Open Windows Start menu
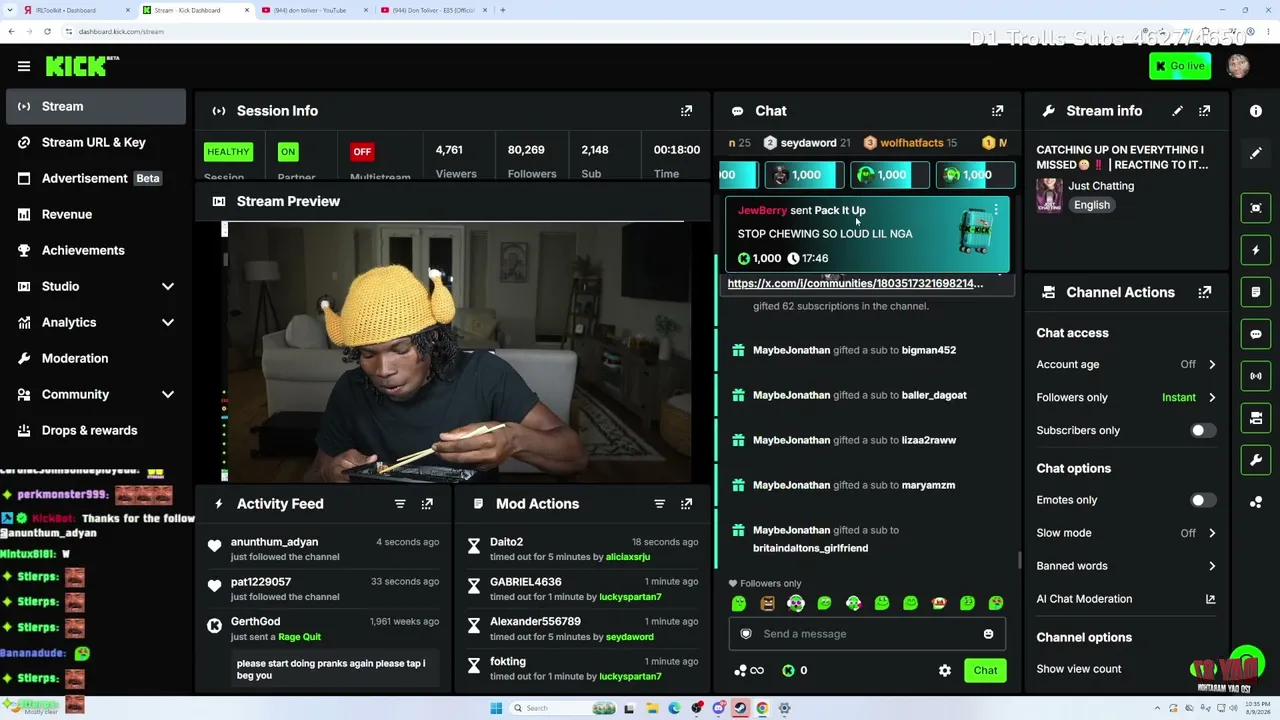Screen dimensions: 1280x720 pos(496,708)
